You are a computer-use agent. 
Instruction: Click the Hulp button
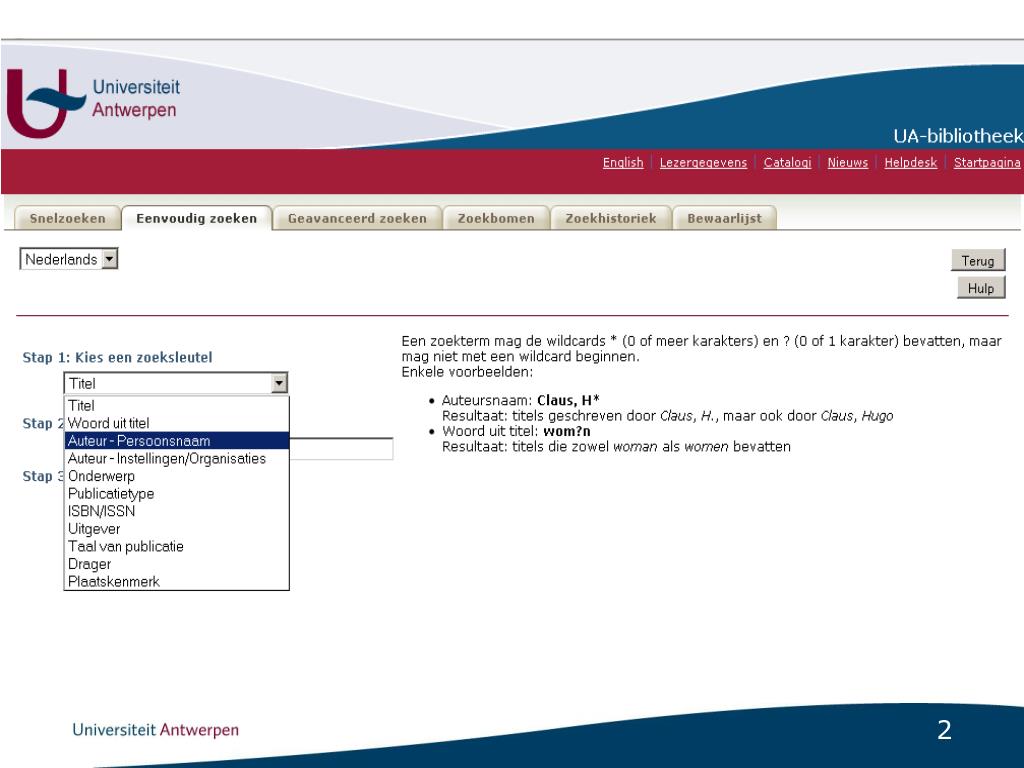coord(980,288)
